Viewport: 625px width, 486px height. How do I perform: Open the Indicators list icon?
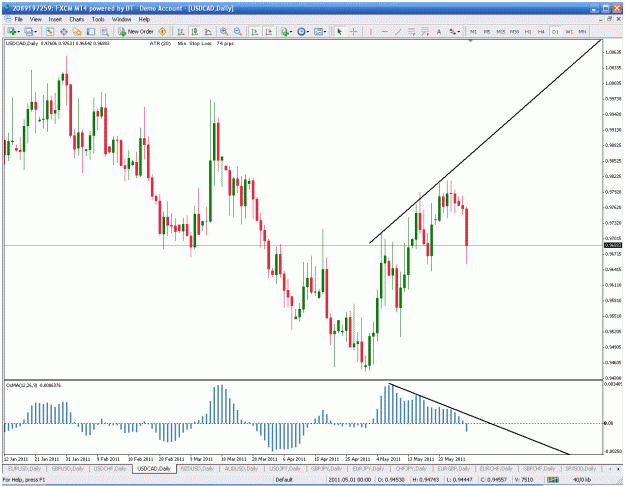click(x=285, y=31)
